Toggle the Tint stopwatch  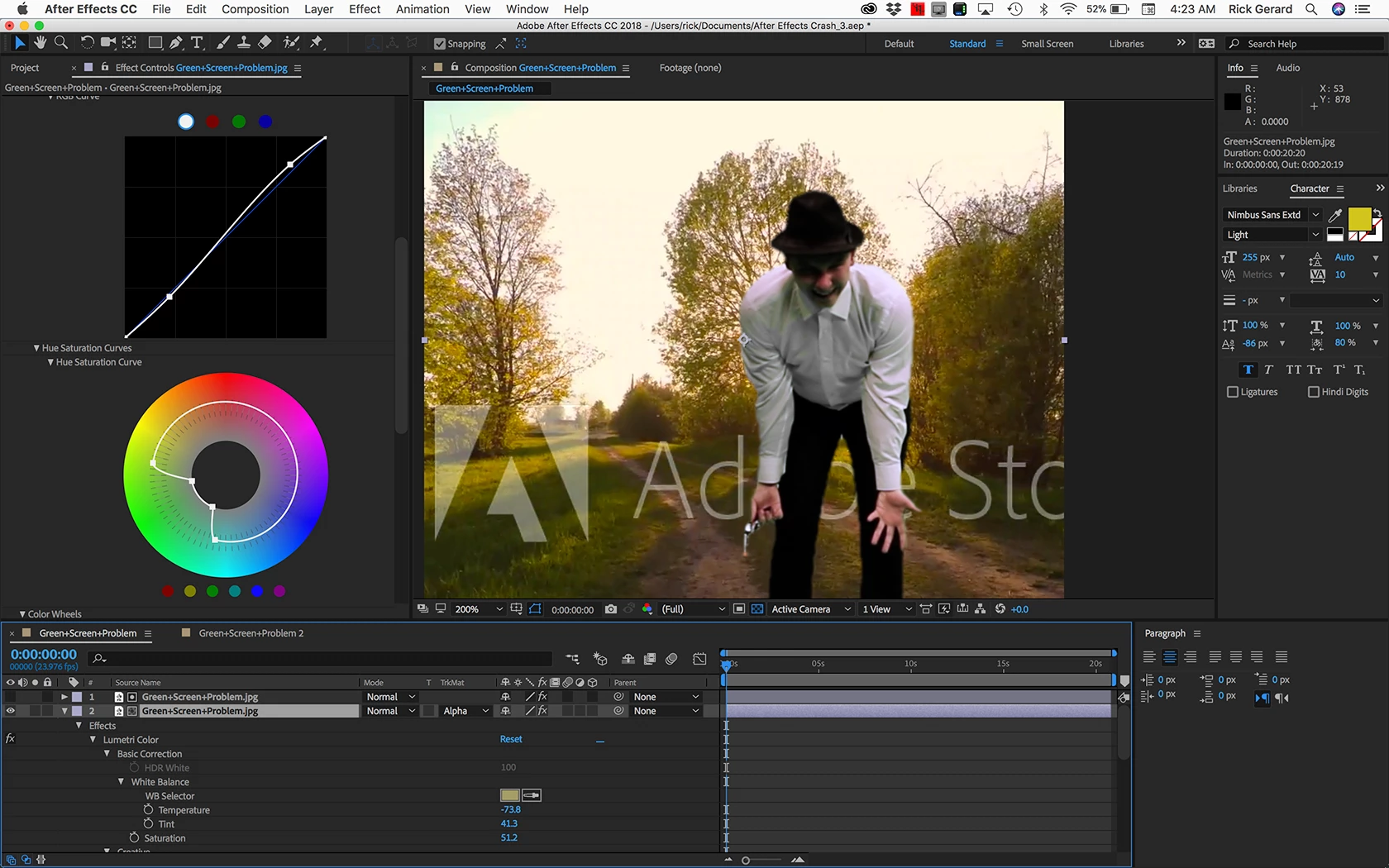[x=149, y=824]
